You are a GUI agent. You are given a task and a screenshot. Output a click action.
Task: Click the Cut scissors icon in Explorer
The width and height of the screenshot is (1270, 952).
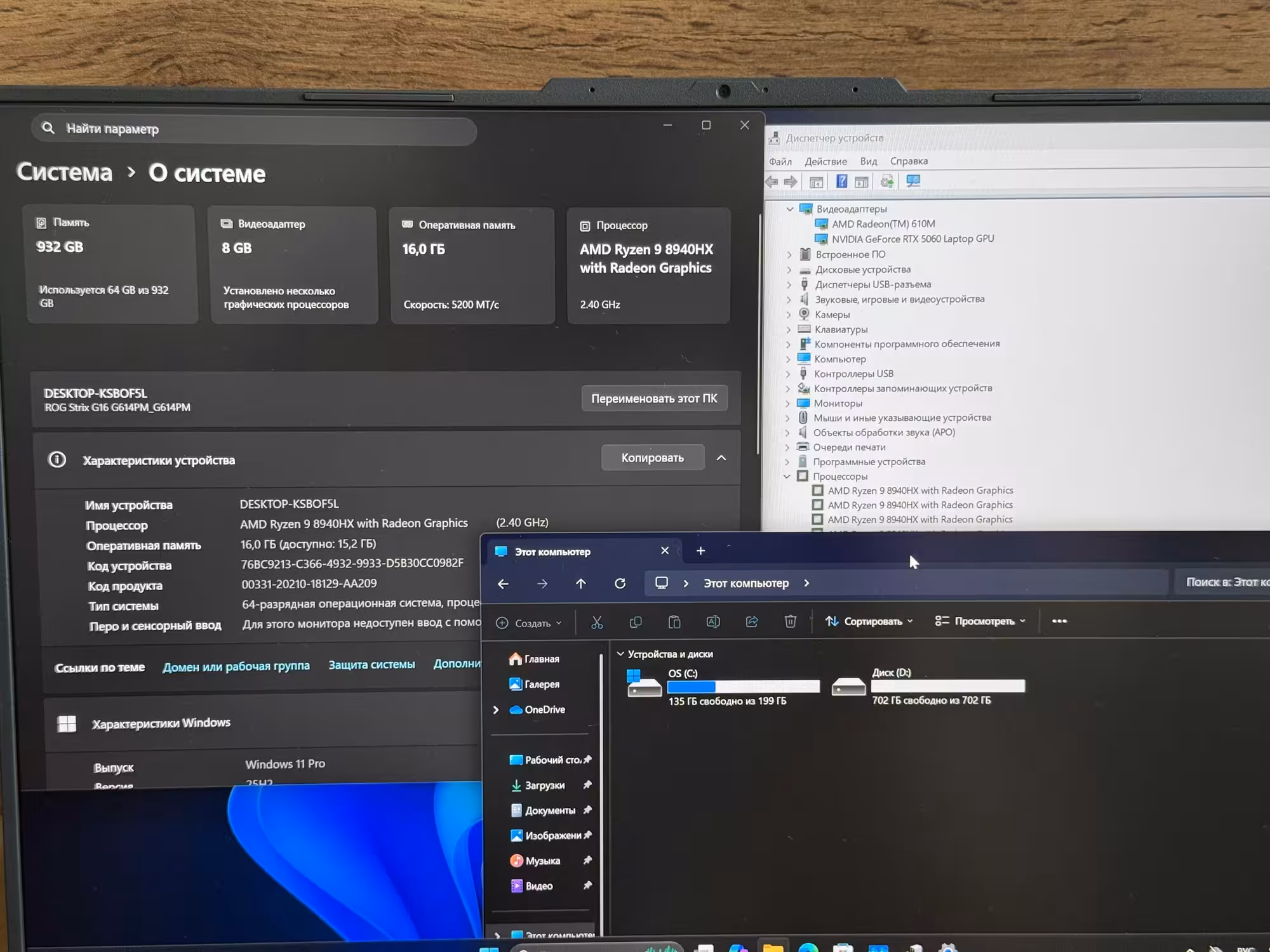pos(597,622)
